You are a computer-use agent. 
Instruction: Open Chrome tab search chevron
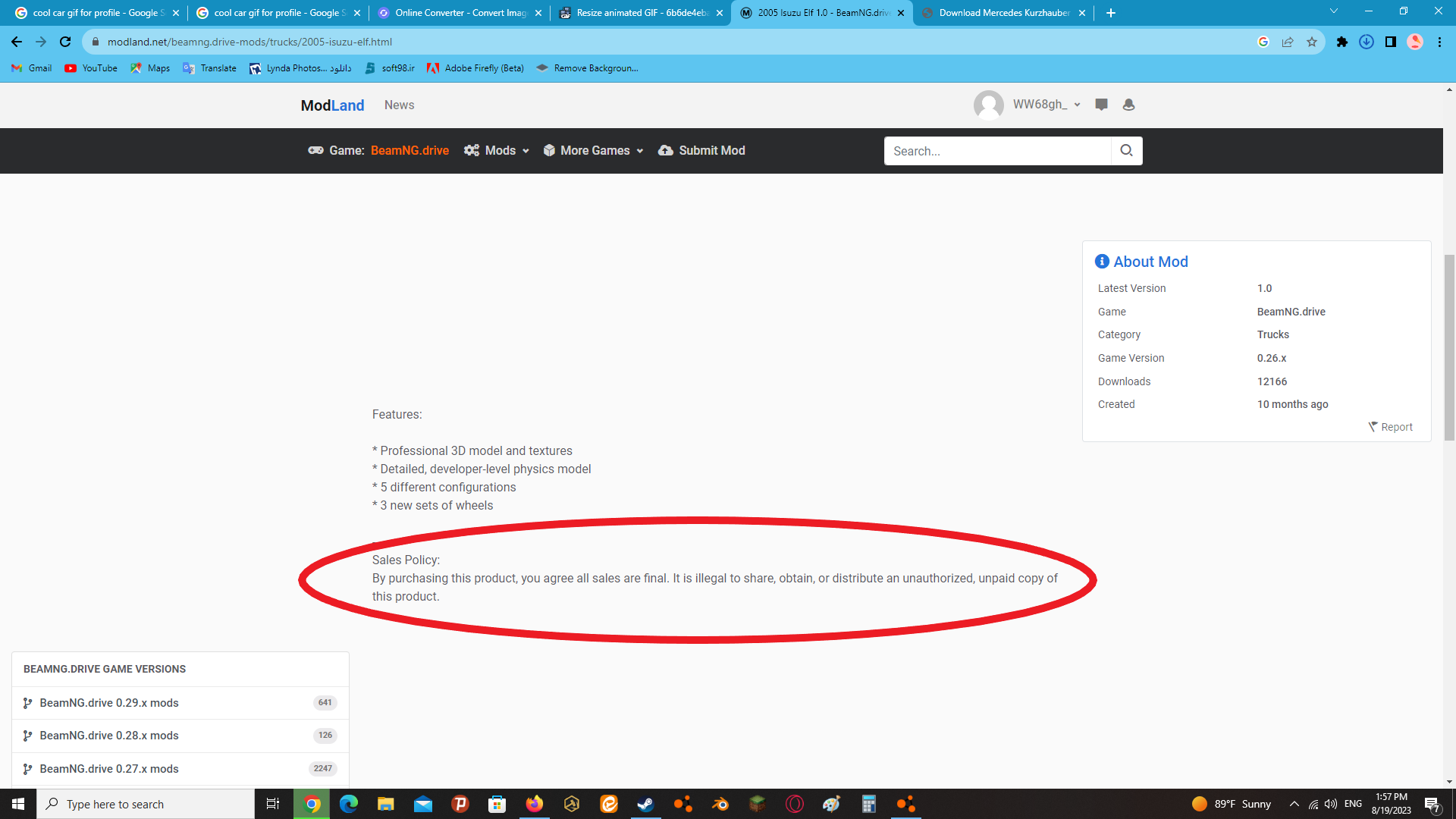[1334, 11]
